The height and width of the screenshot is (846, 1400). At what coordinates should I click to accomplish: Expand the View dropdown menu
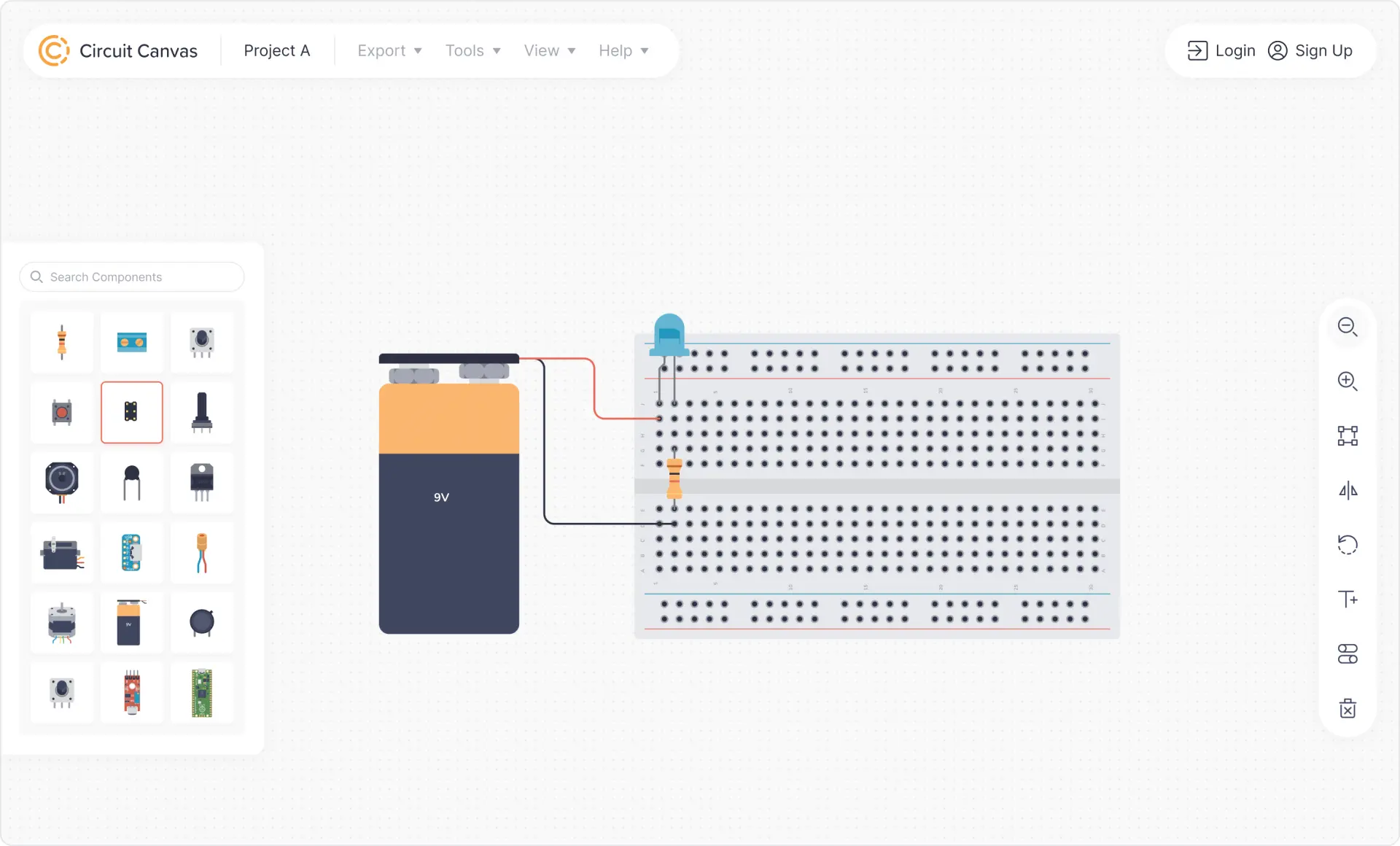click(550, 51)
